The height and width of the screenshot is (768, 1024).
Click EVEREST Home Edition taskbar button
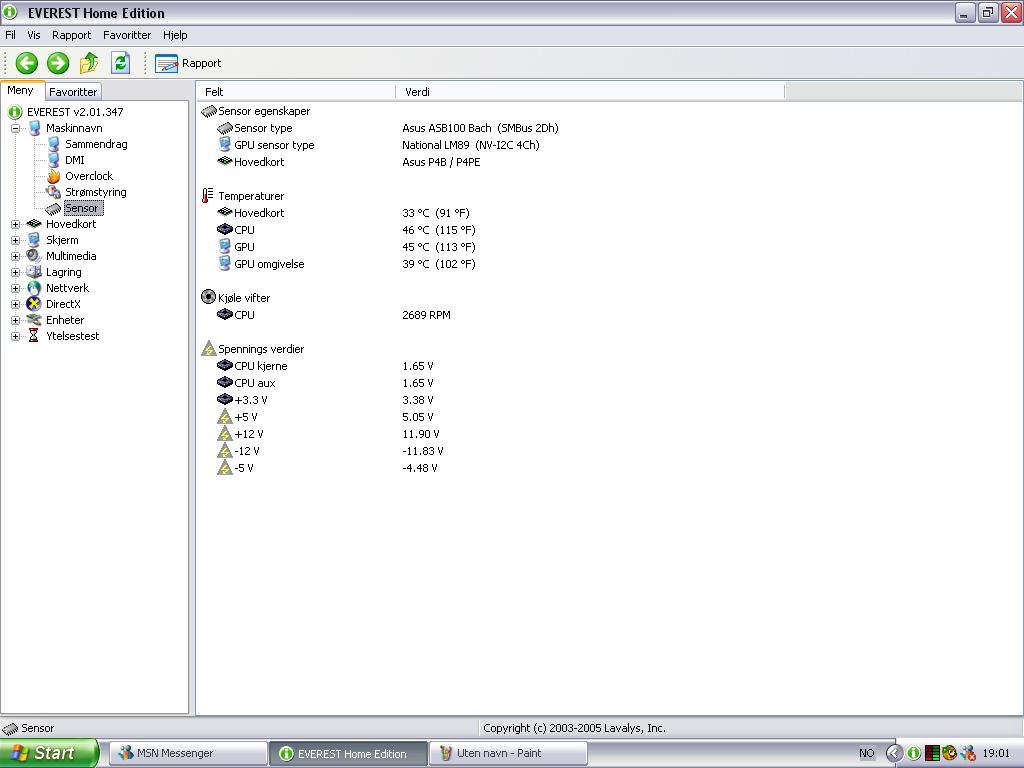click(x=348, y=753)
